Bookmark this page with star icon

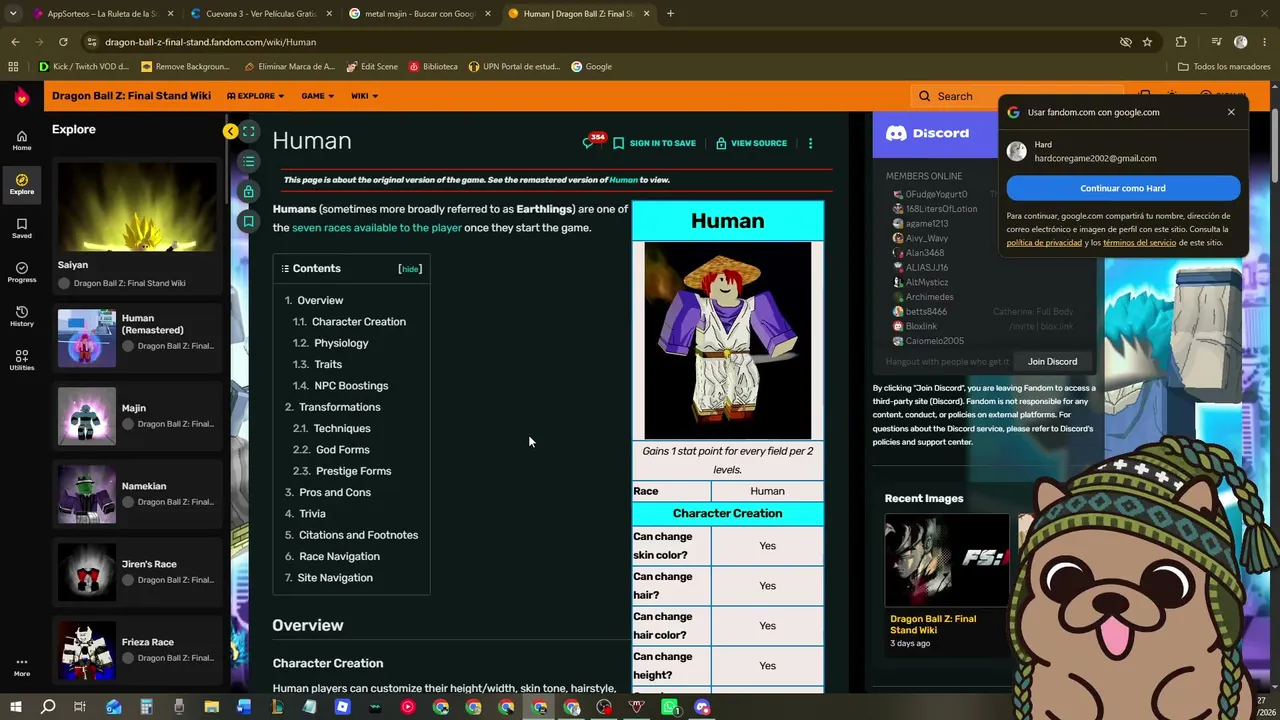coord(1147,42)
